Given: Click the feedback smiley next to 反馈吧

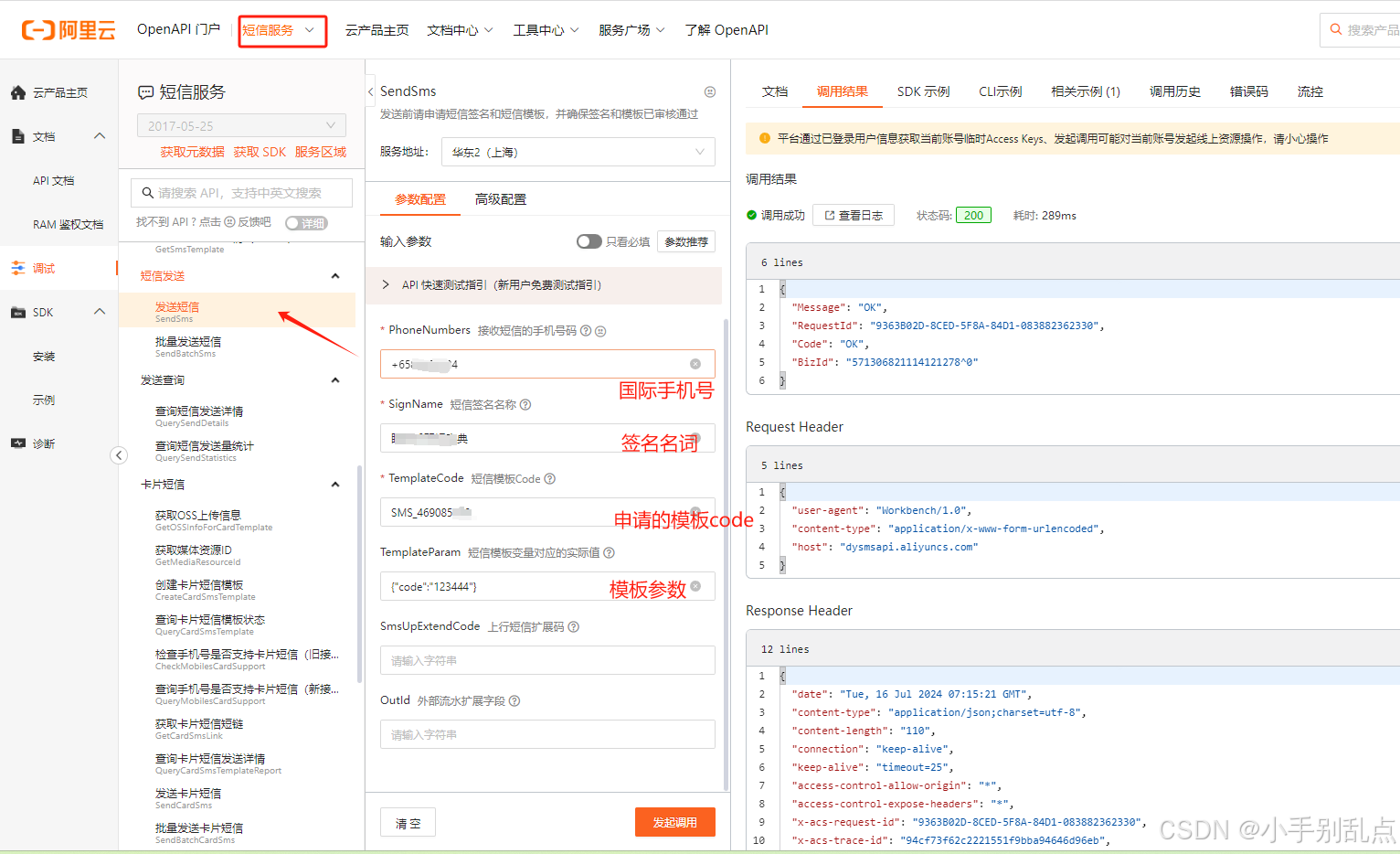Looking at the screenshot, I should coord(230,222).
